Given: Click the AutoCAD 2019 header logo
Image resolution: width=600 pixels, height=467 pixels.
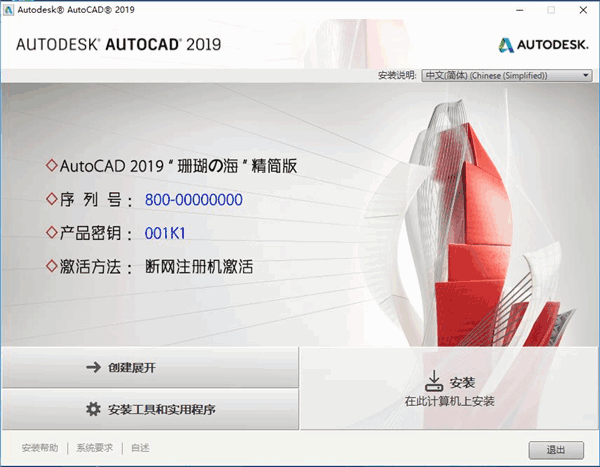Looking at the screenshot, I should point(119,44).
